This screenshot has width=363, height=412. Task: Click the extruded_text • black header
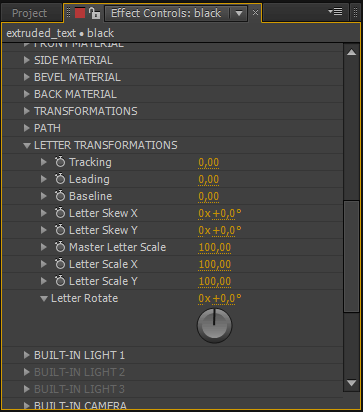point(60,33)
